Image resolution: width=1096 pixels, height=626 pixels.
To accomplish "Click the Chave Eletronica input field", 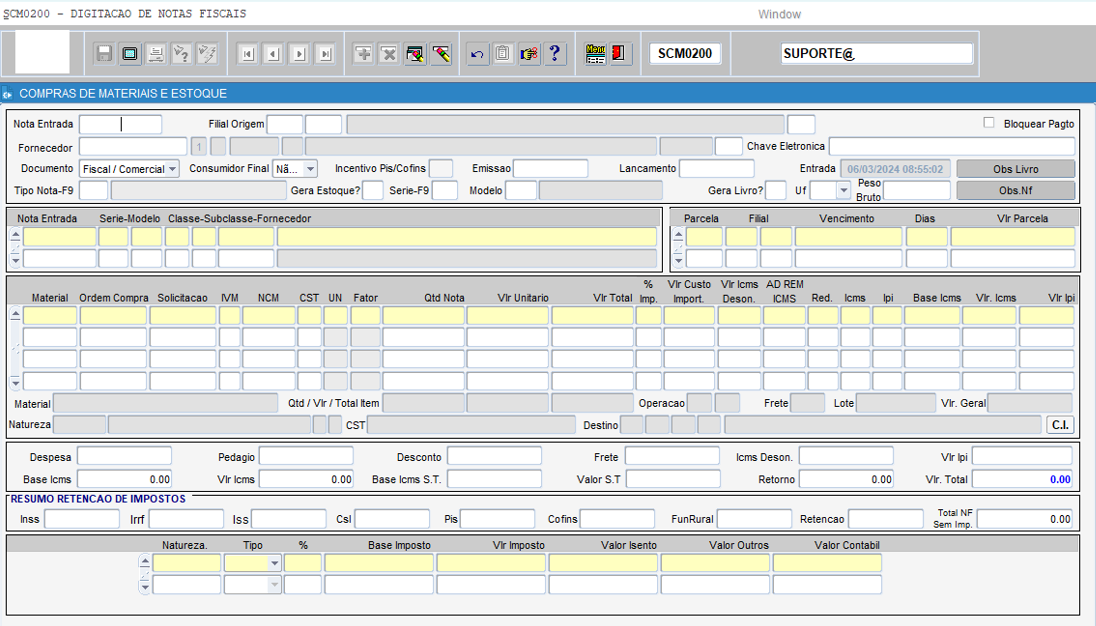I will (952, 146).
